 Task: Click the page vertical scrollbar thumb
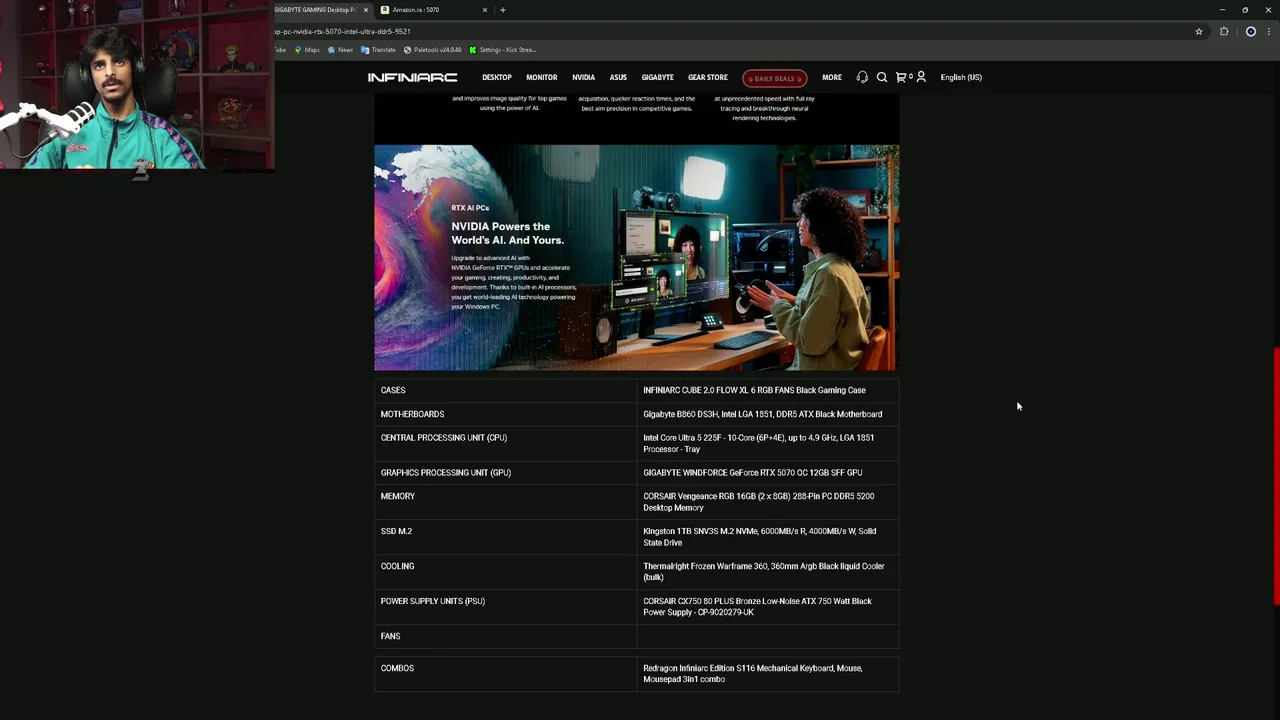(1276, 475)
